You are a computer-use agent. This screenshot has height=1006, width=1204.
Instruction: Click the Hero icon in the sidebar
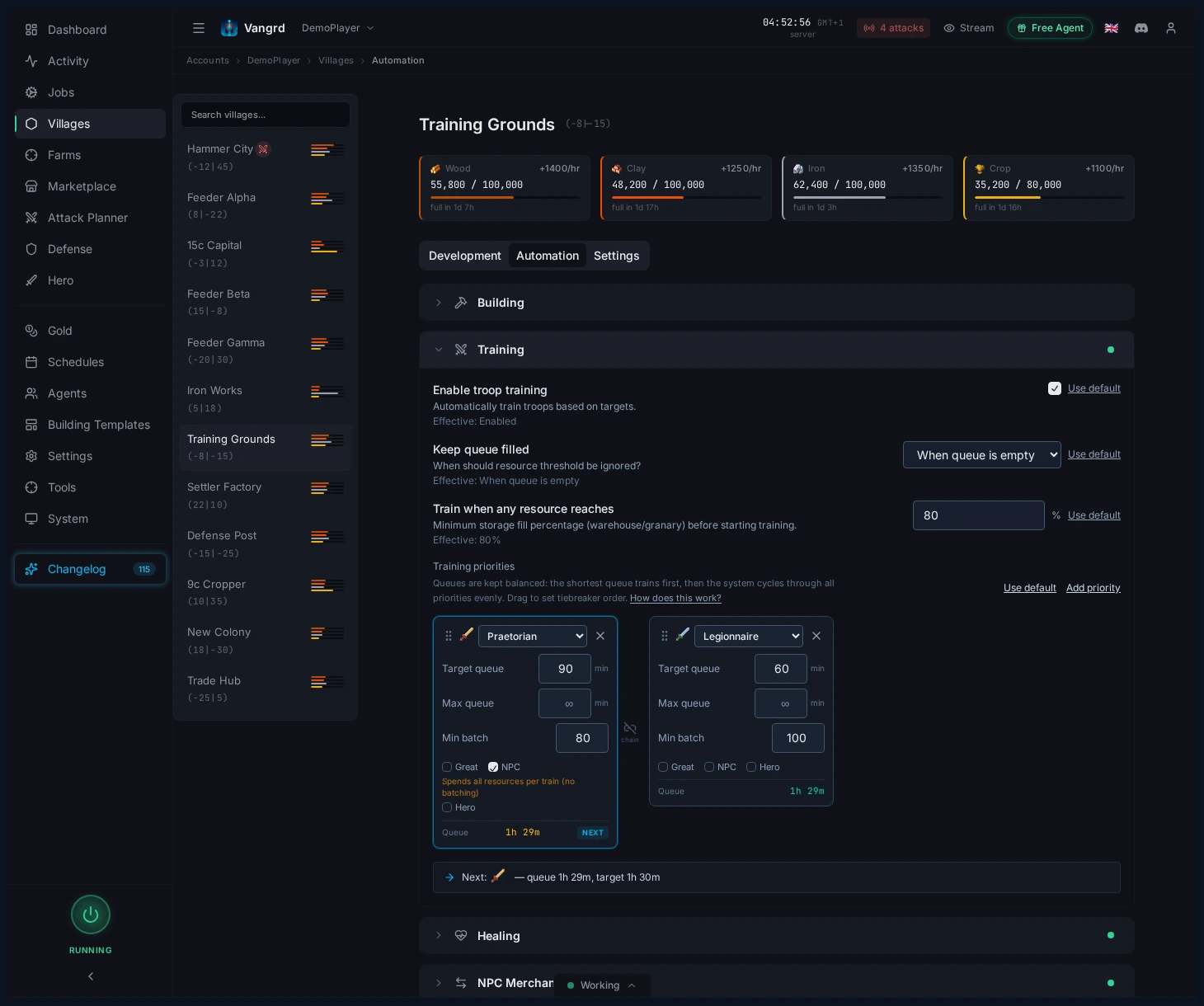click(31, 280)
